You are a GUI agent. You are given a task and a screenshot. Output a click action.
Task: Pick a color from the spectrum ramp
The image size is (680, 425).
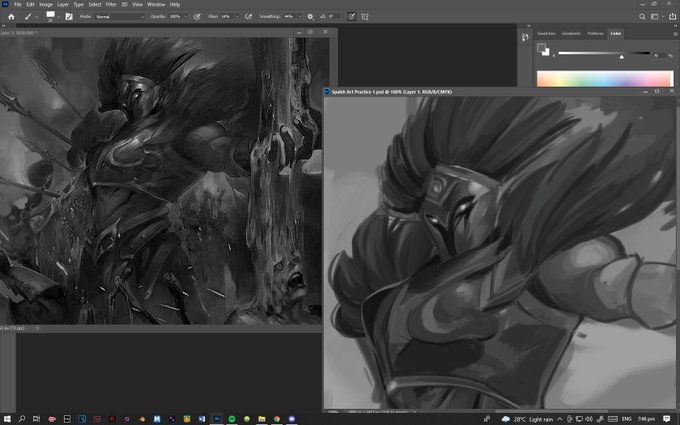[x=605, y=78]
